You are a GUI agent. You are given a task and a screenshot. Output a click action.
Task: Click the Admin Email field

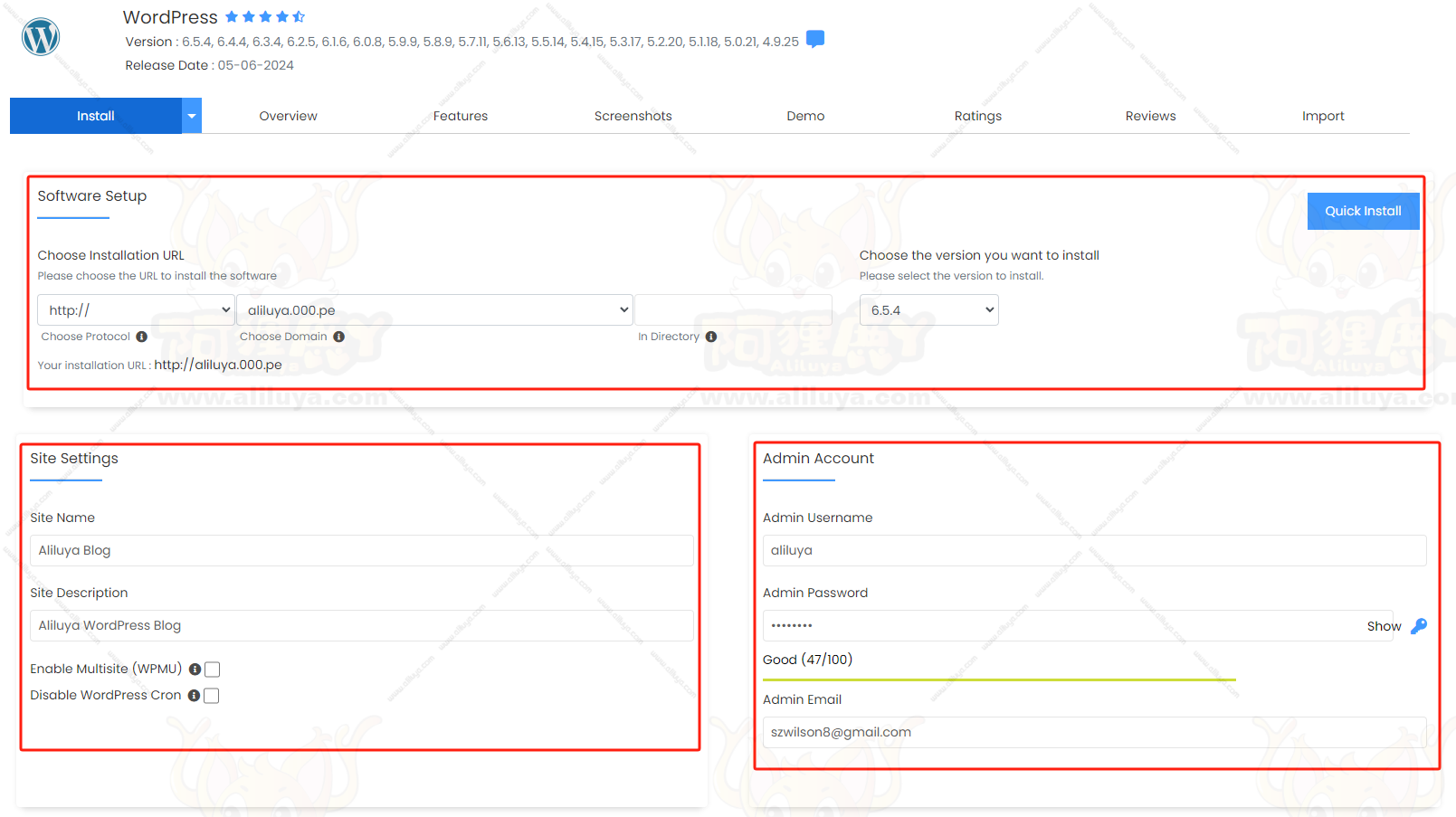[x=1095, y=732]
